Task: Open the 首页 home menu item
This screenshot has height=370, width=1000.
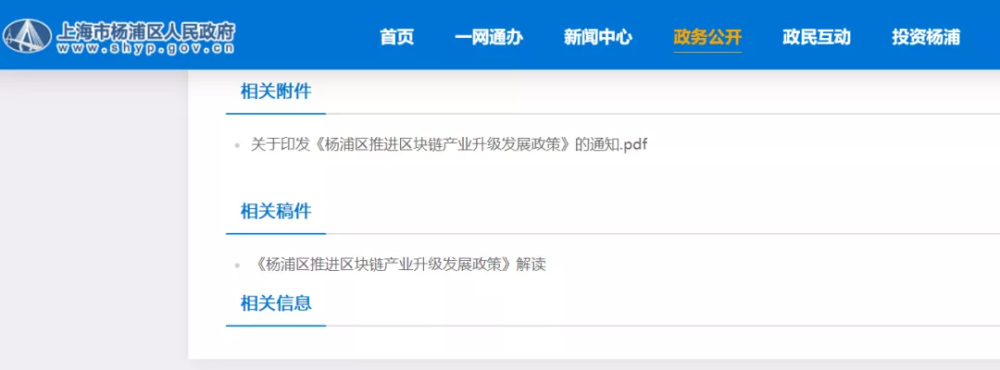Action: coord(397,37)
